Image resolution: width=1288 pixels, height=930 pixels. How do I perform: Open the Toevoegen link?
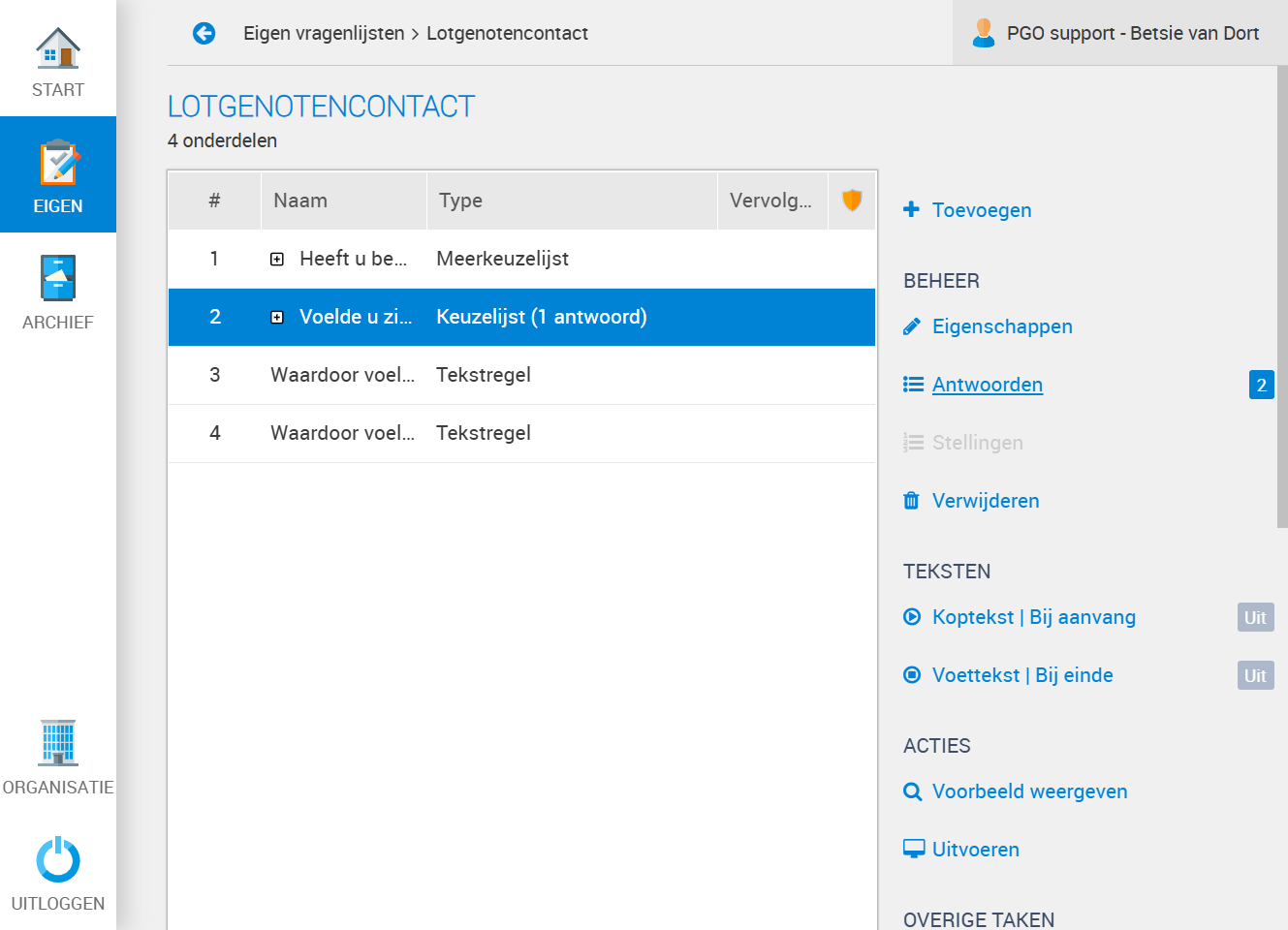coord(982,210)
